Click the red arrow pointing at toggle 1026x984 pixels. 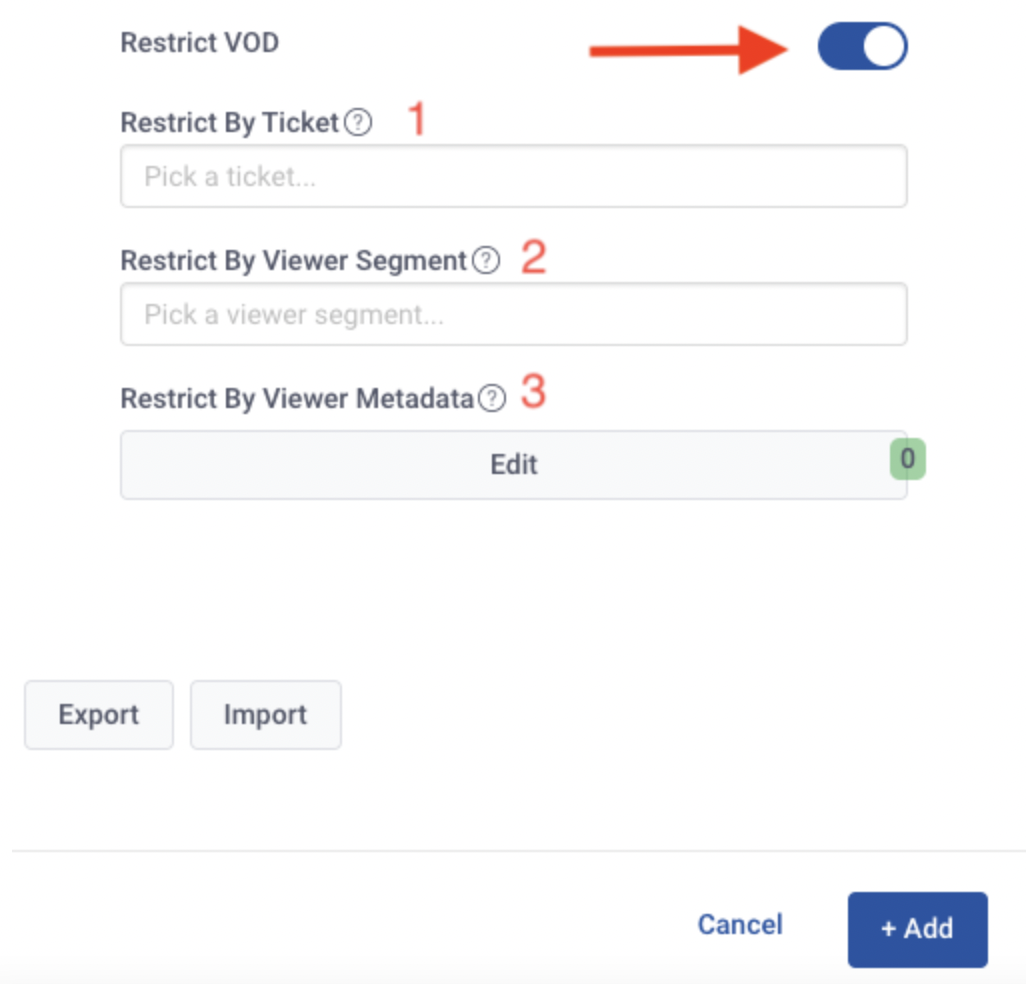tap(688, 50)
